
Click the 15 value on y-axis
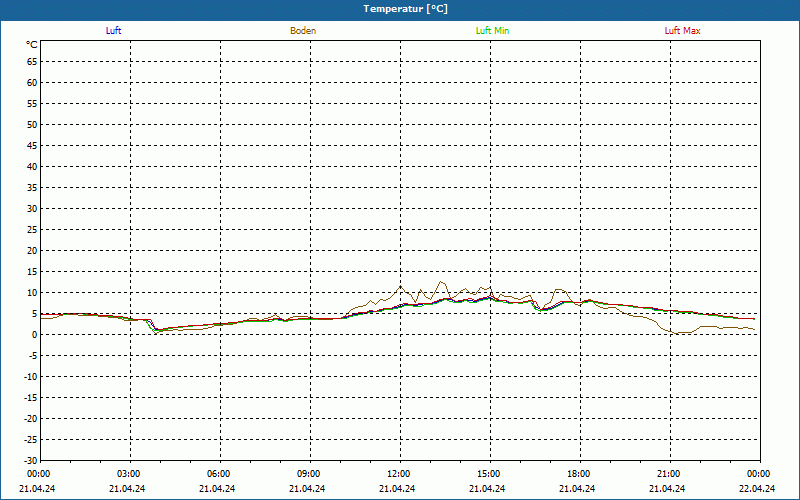click(32, 272)
